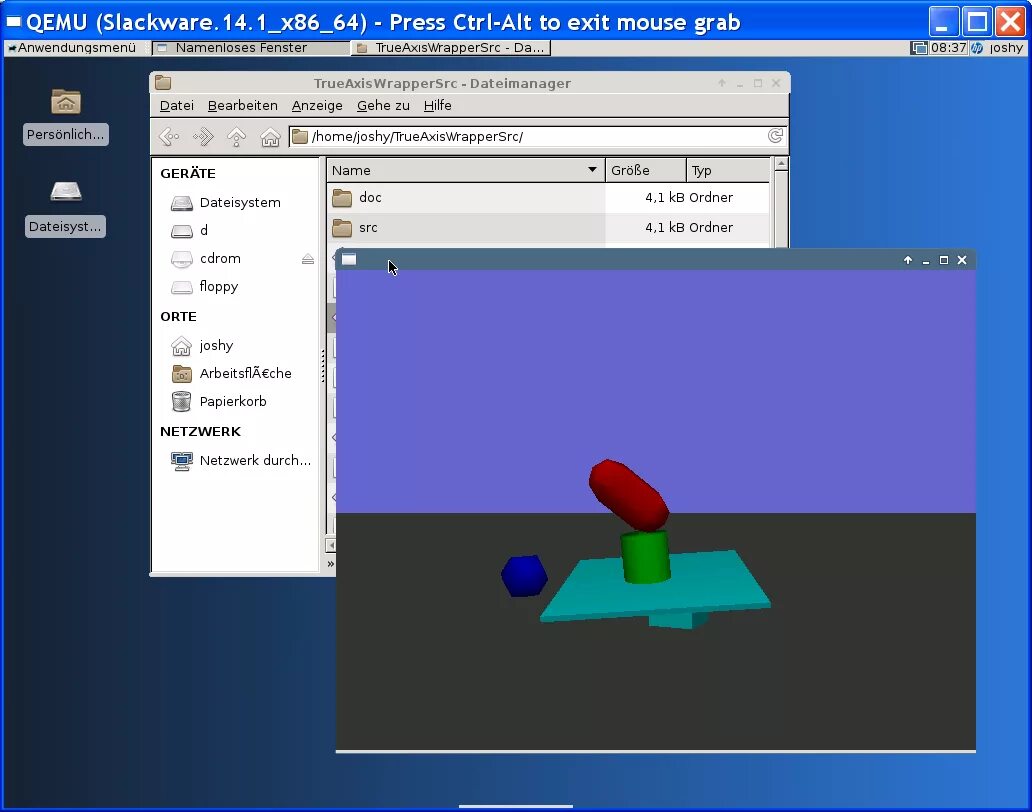Go to parent folder using up arrow
This screenshot has width=1032, height=812.
236,136
